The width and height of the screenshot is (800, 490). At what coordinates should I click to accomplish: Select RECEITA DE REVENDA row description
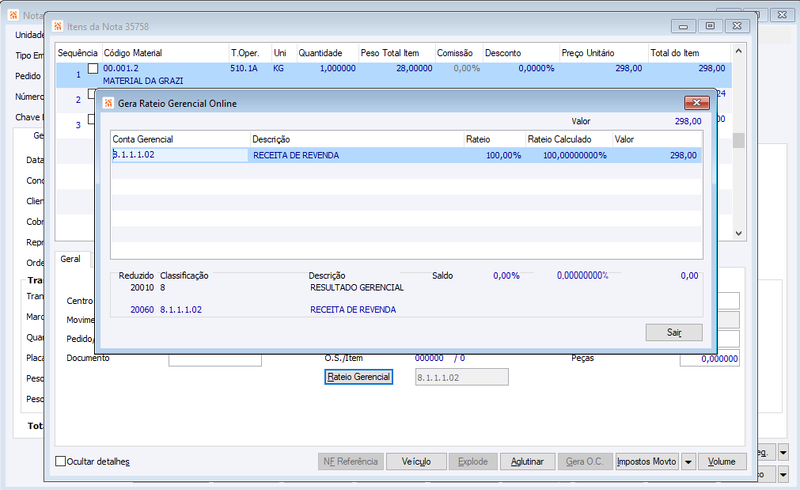[296, 155]
